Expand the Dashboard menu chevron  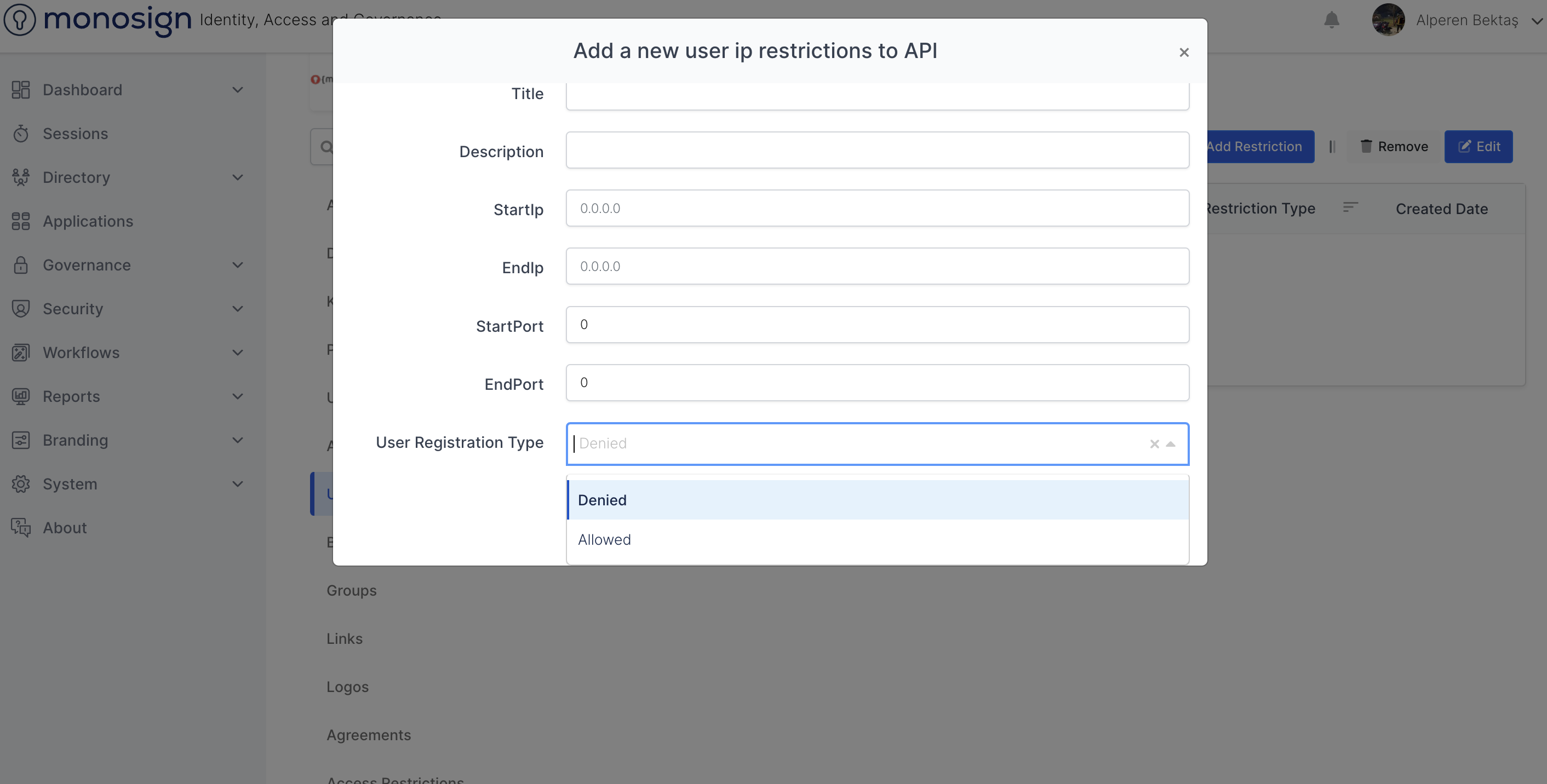(x=238, y=90)
